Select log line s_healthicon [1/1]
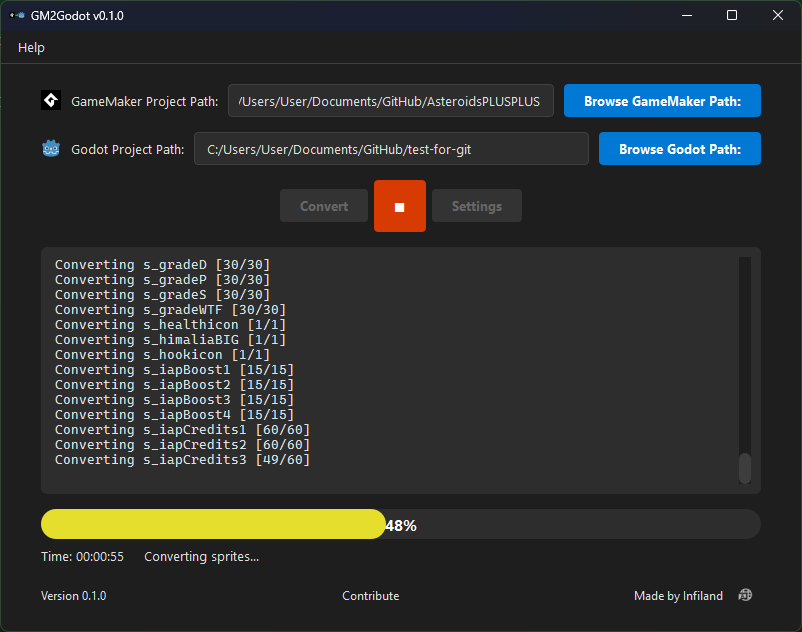The height and width of the screenshot is (632, 802). (x=170, y=325)
